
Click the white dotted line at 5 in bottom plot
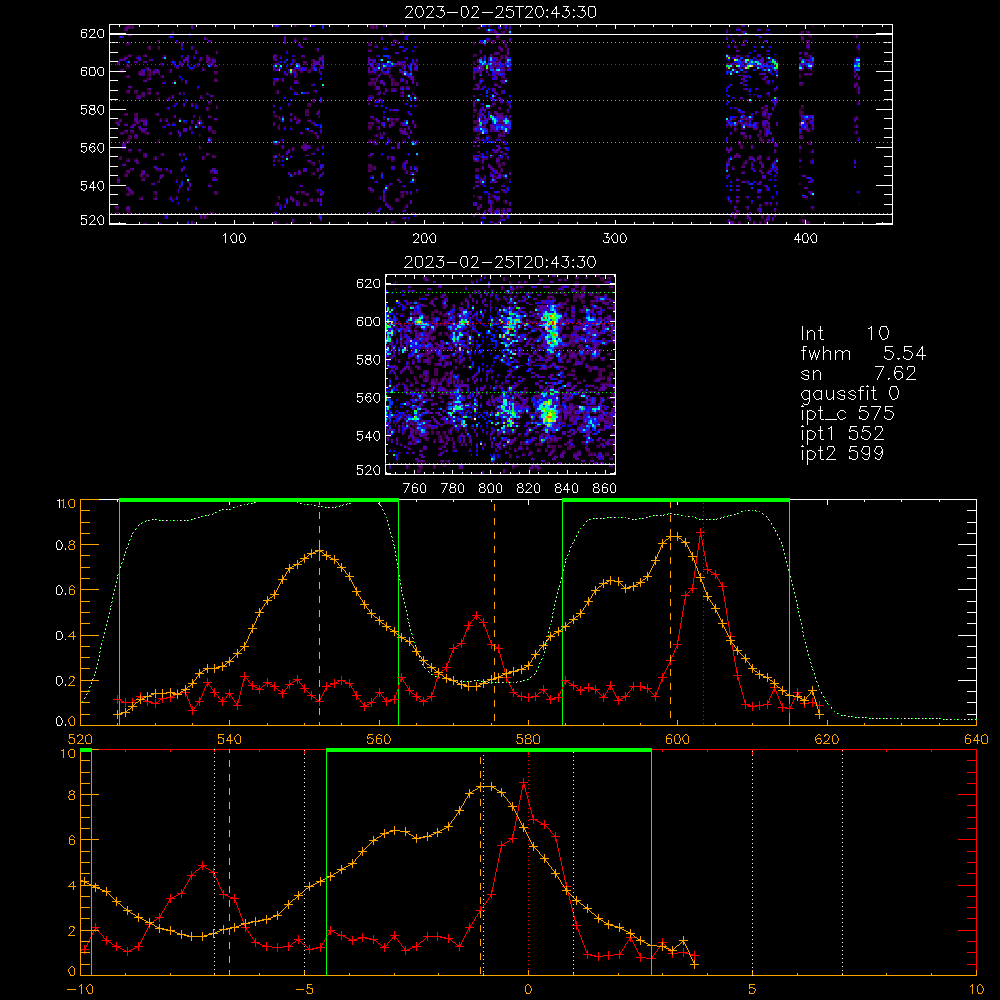(x=753, y=862)
